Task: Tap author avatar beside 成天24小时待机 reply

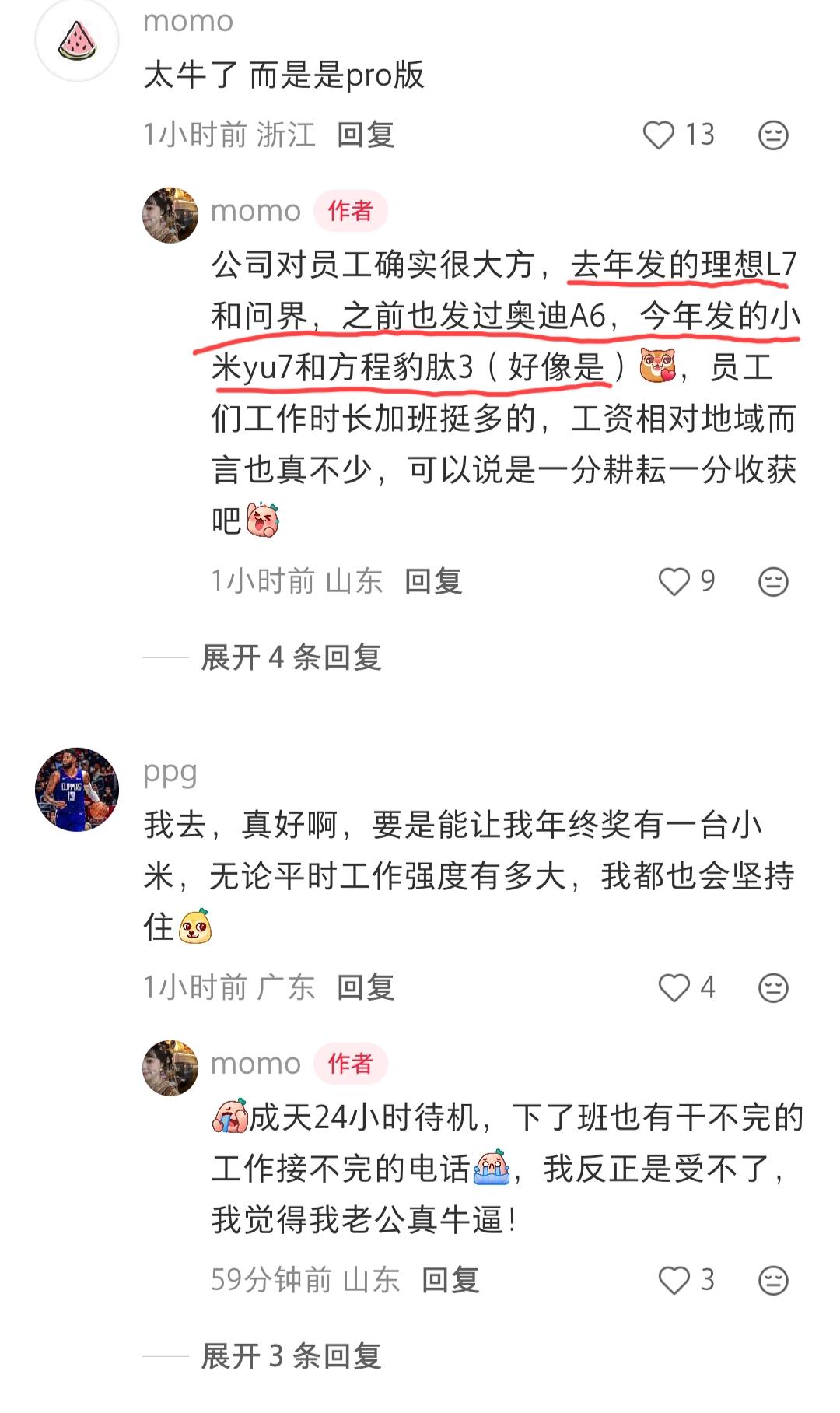Action: point(170,1068)
